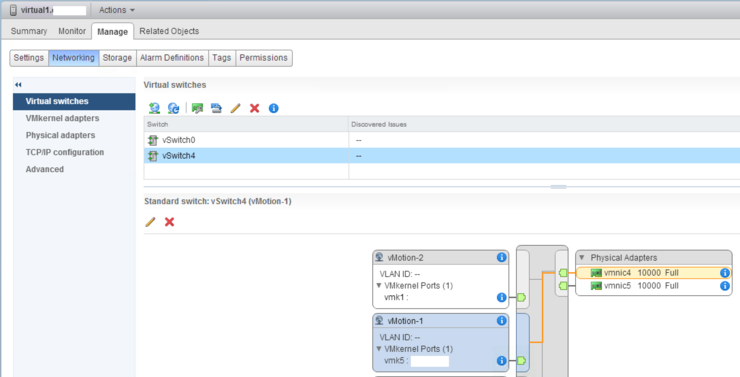
Task: Click the vMotion-2 port group icon
Action: [379, 257]
